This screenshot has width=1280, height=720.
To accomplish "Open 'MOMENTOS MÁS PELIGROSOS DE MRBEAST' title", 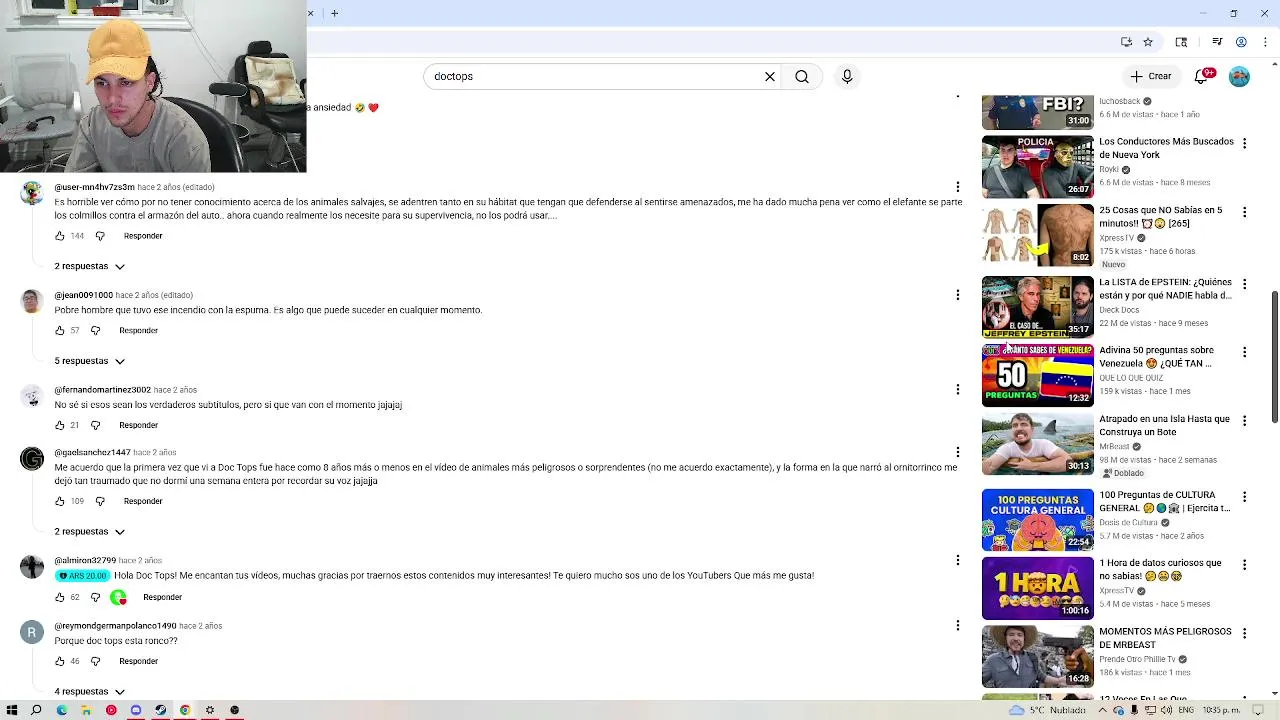I will pyautogui.click(x=1165, y=638).
